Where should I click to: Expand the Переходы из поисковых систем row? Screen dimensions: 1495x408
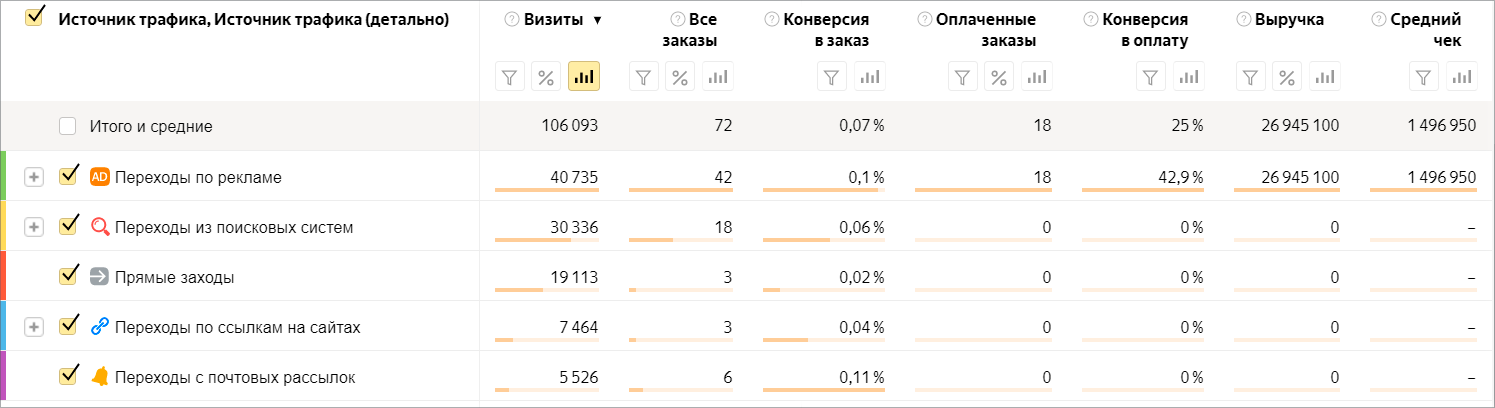[34, 227]
